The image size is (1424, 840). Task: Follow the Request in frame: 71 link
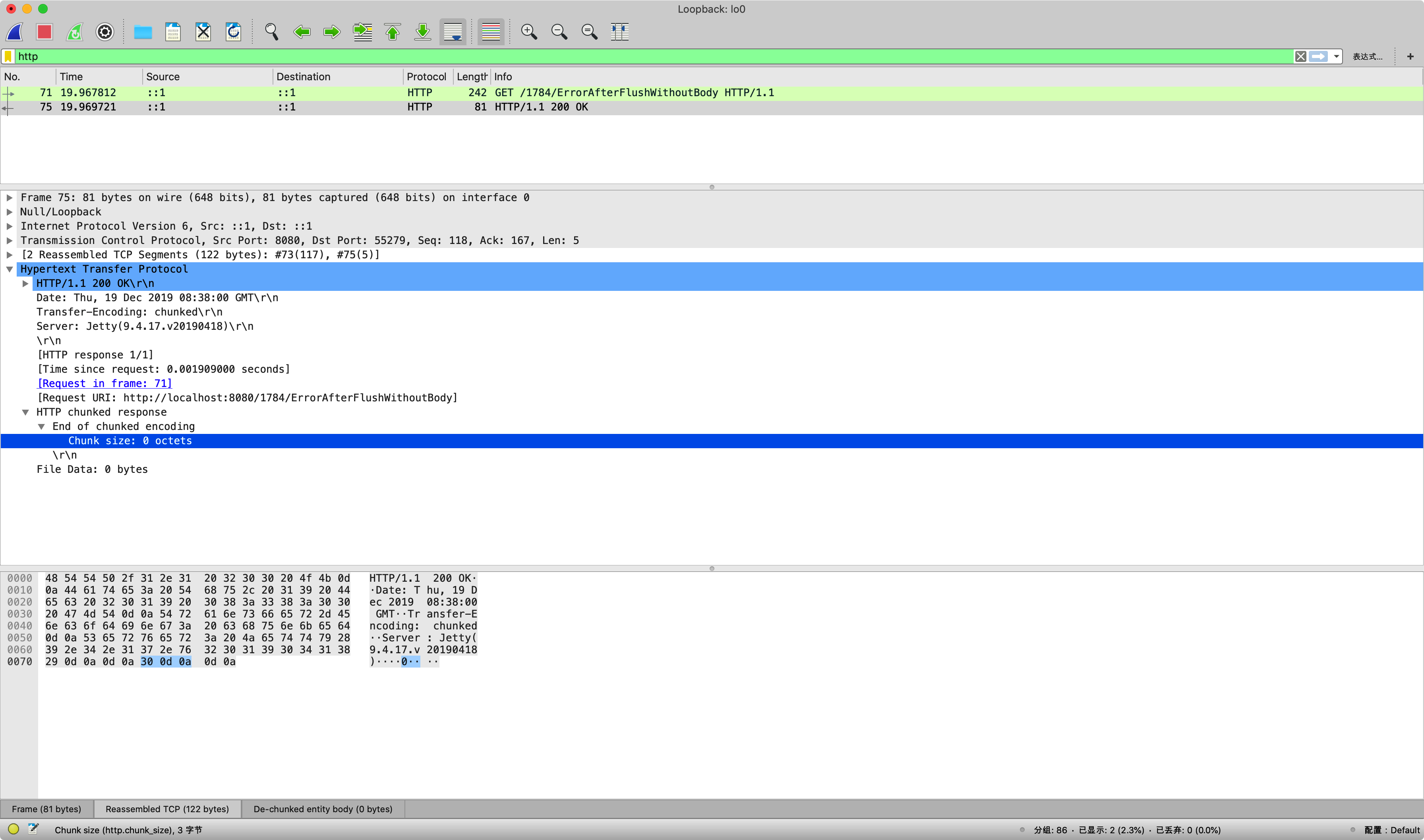tap(104, 383)
